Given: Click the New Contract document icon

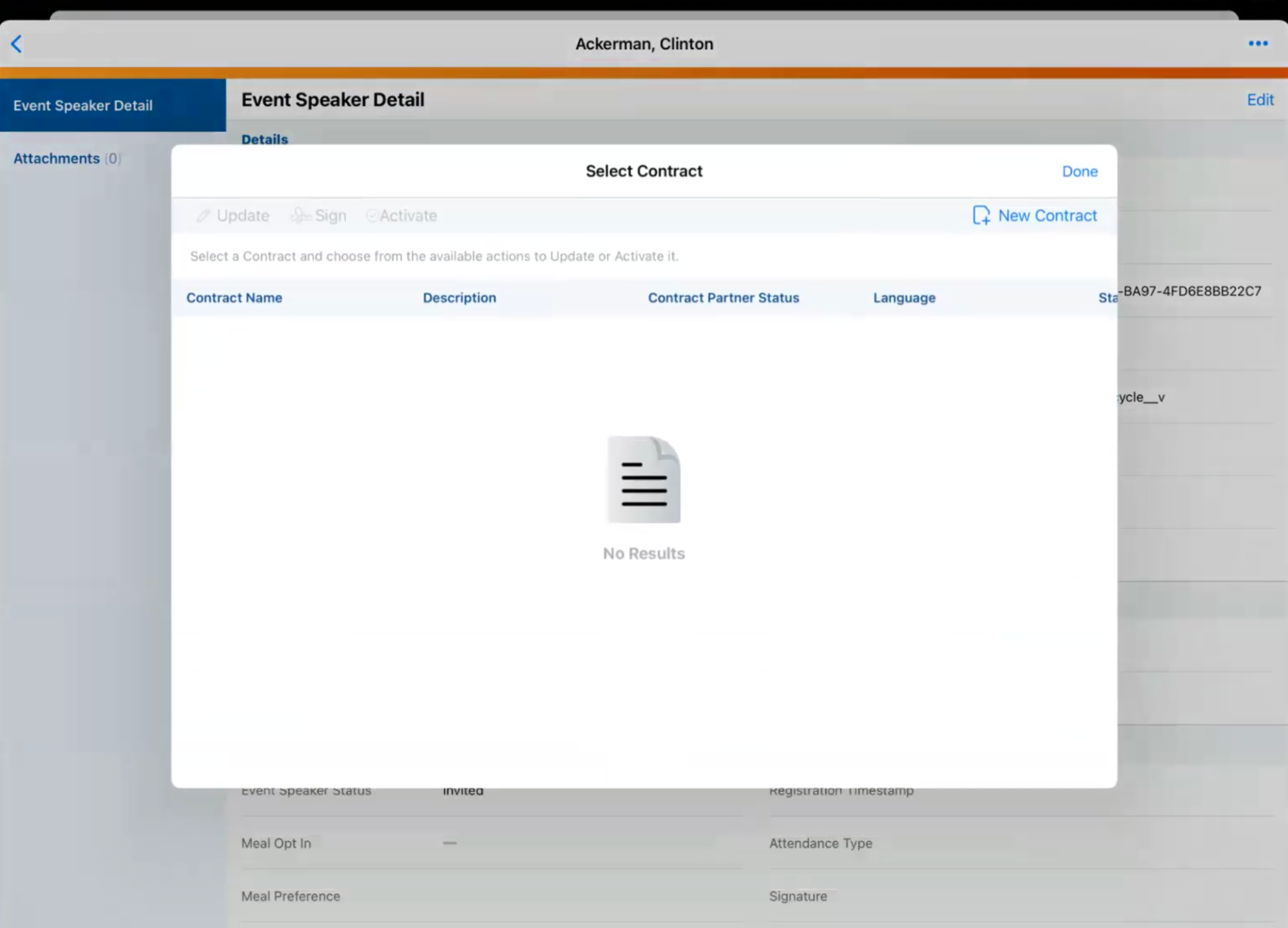Looking at the screenshot, I should (x=981, y=215).
